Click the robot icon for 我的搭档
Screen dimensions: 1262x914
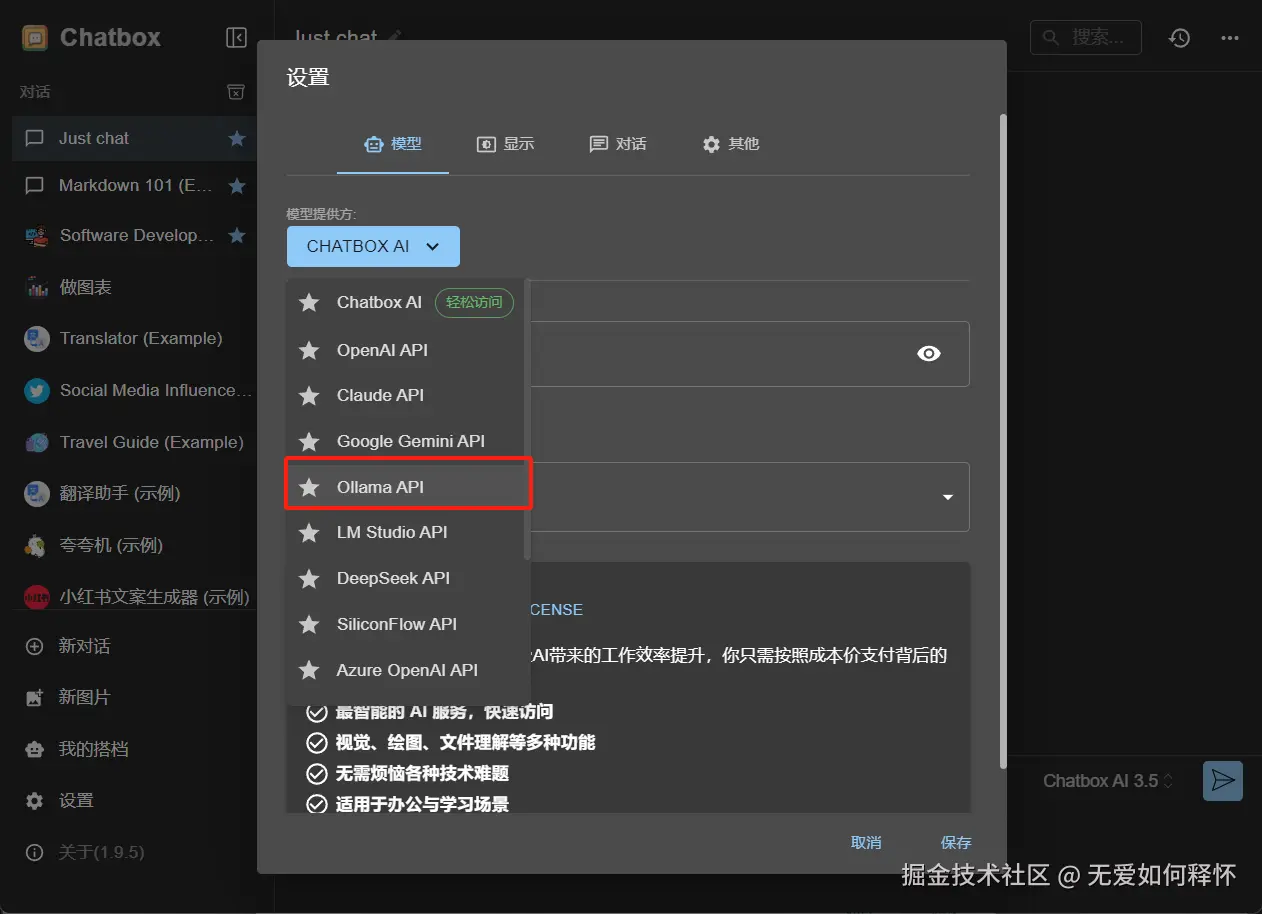[x=35, y=749]
